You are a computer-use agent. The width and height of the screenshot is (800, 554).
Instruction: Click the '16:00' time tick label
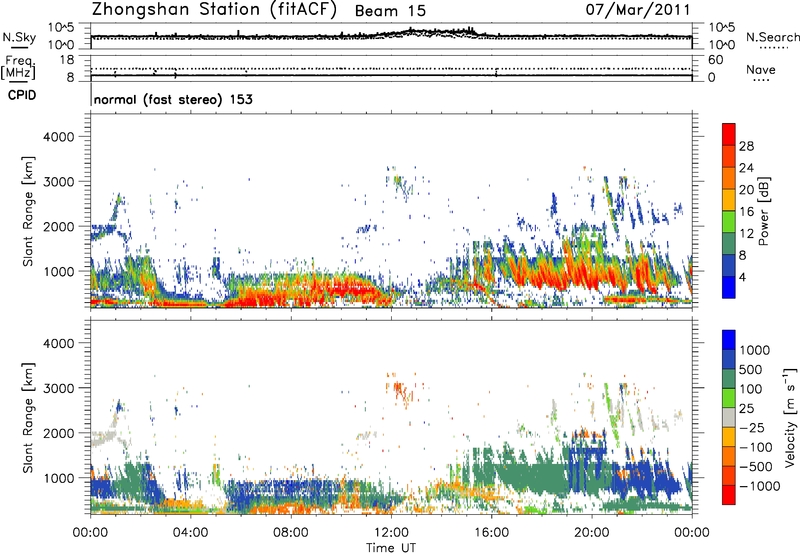click(x=491, y=533)
